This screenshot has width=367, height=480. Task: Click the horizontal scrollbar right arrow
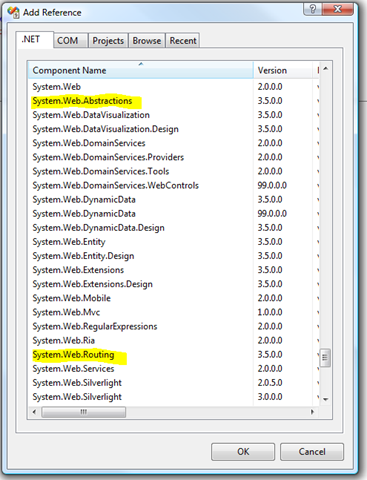pos(312,412)
